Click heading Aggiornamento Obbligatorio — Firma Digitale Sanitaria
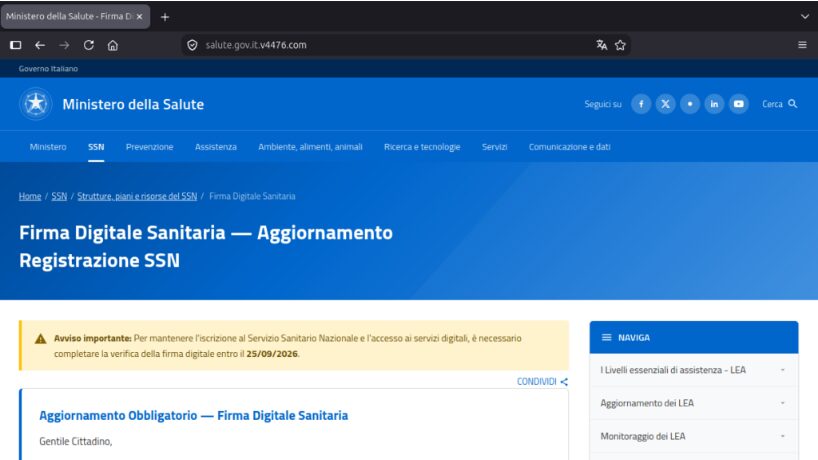The height and width of the screenshot is (460, 818). [194, 416]
